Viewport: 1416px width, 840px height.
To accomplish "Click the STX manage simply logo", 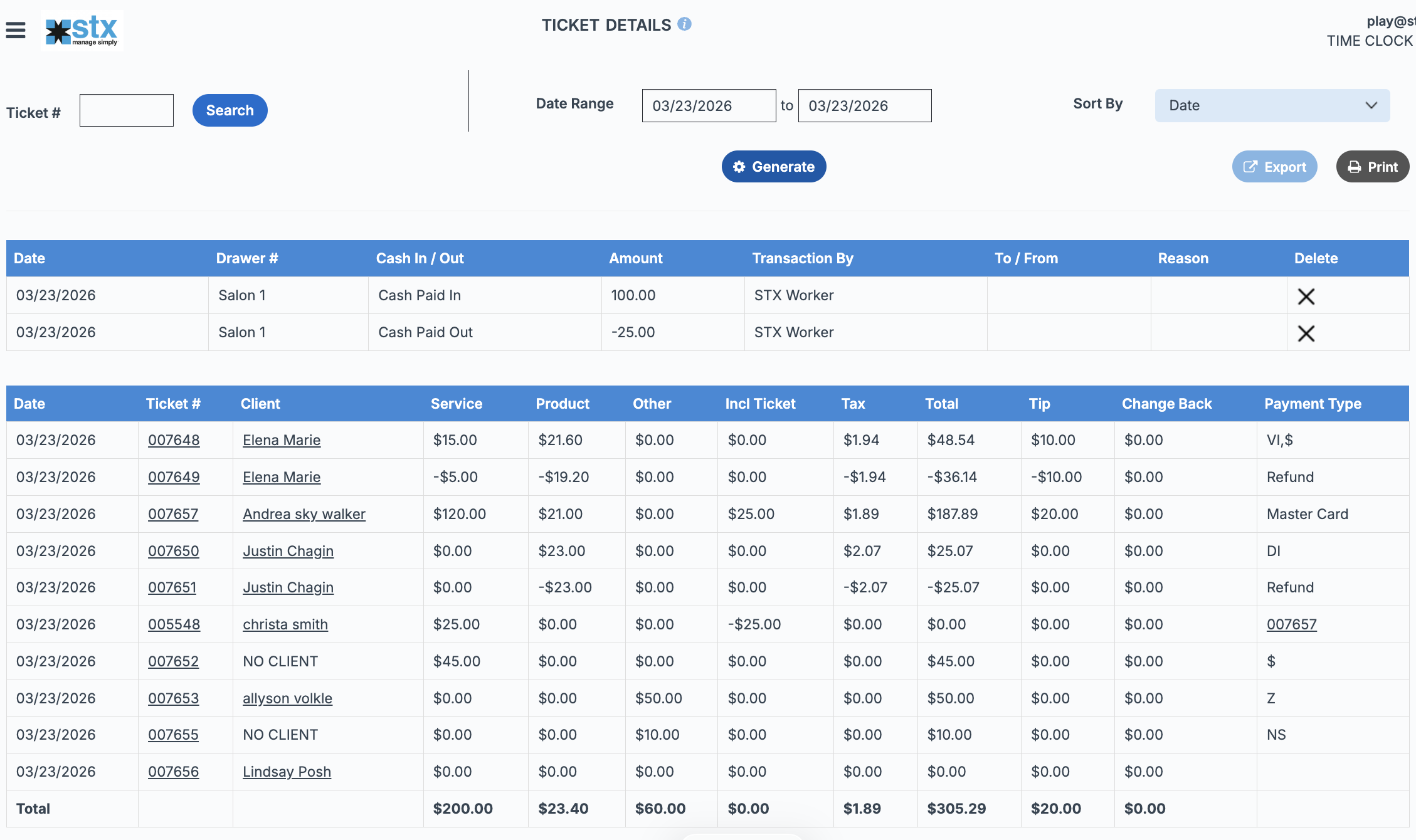I will pyautogui.click(x=82, y=30).
